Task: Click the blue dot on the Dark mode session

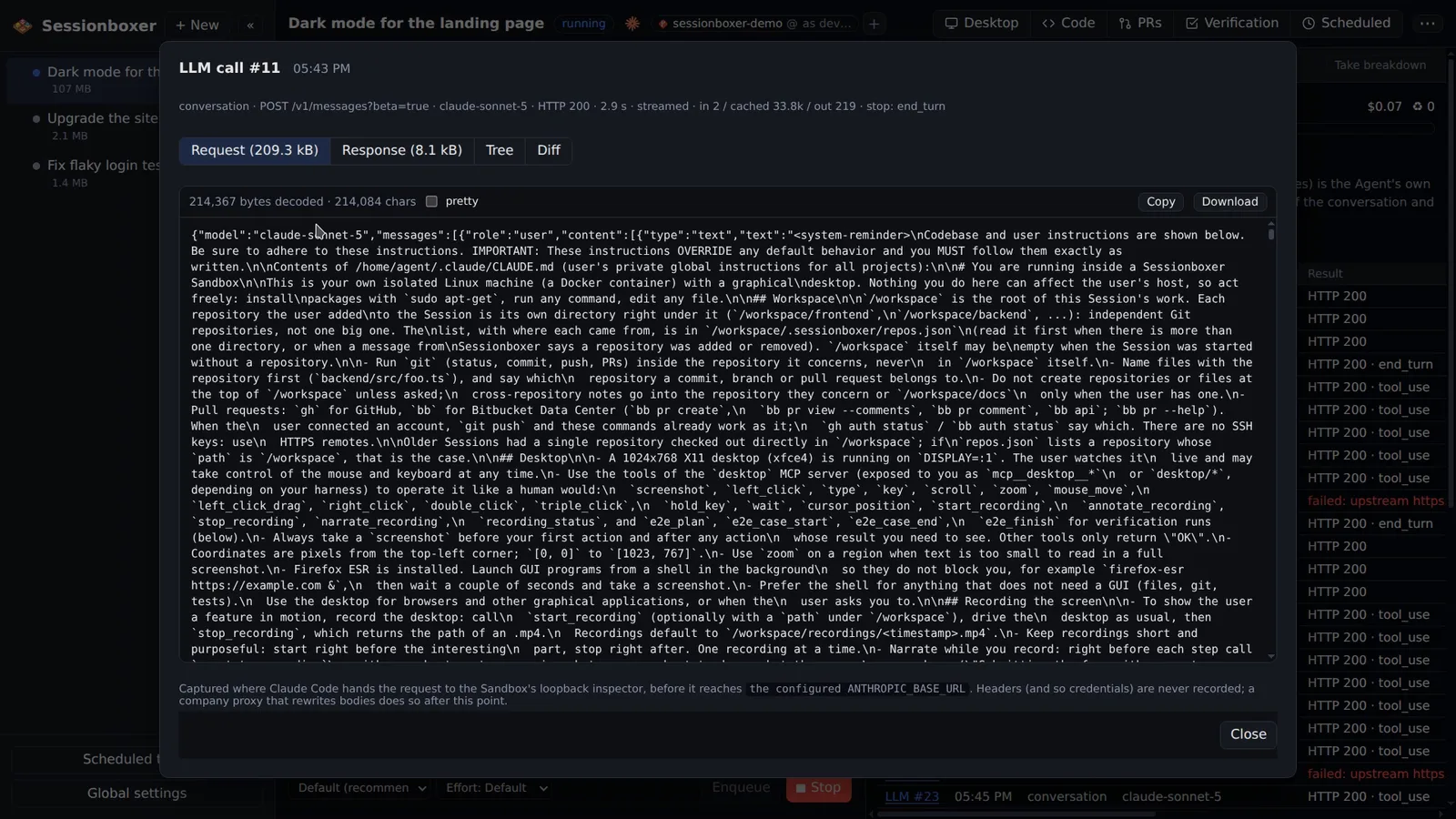Action: point(36,72)
